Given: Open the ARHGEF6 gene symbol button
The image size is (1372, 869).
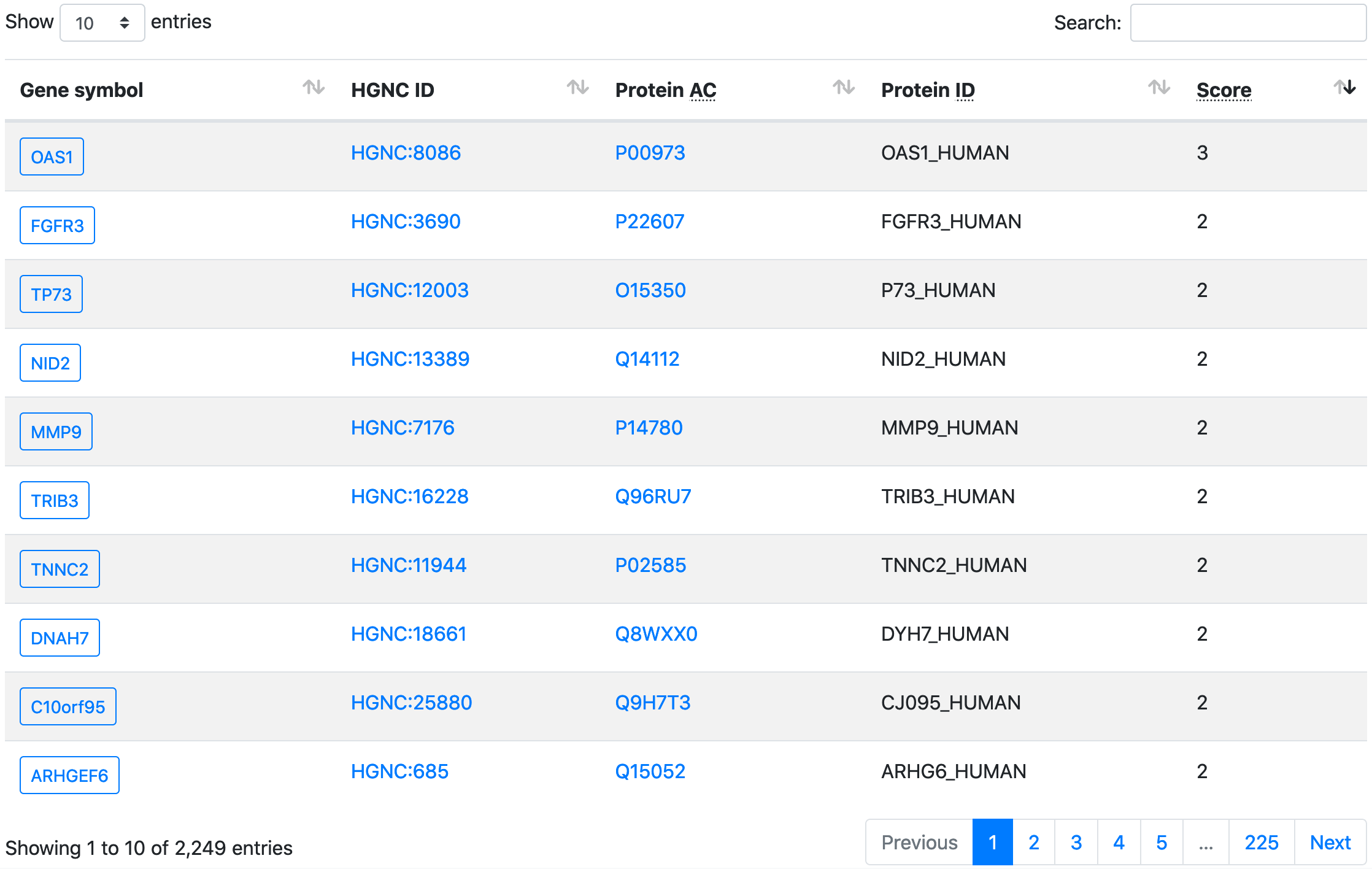Looking at the screenshot, I should 69,775.
